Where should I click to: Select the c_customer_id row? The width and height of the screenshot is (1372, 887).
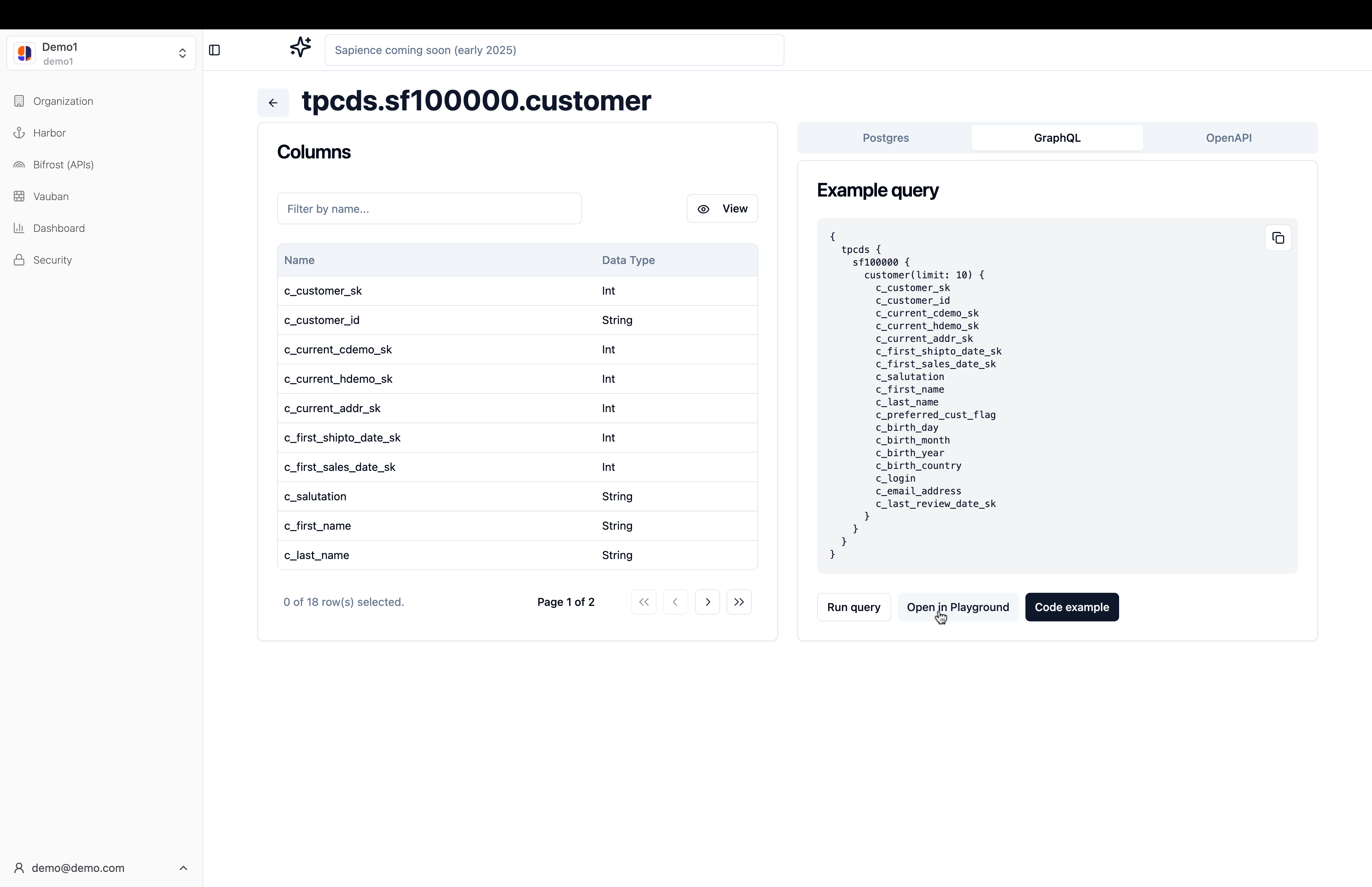(517, 320)
